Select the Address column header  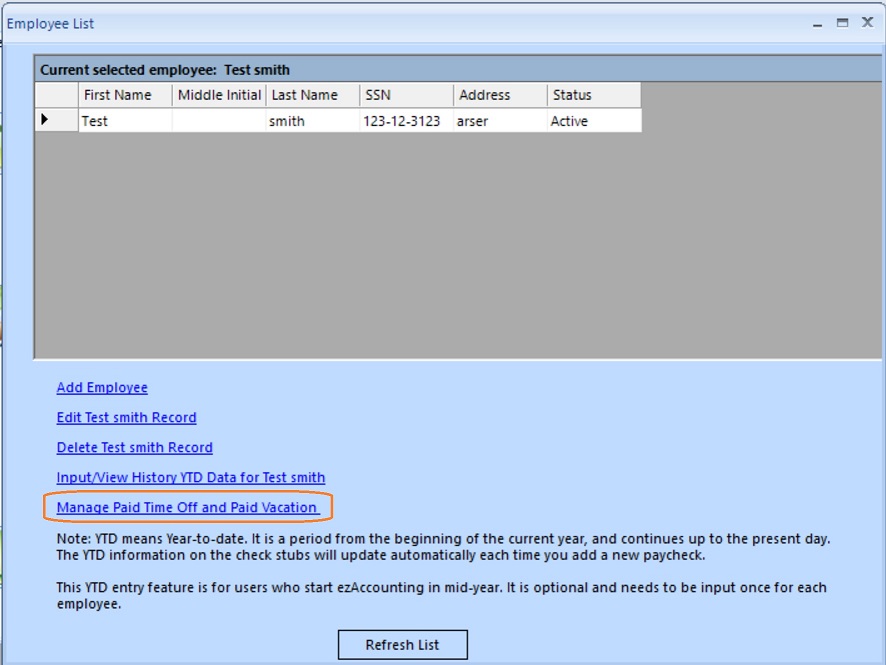499,95
